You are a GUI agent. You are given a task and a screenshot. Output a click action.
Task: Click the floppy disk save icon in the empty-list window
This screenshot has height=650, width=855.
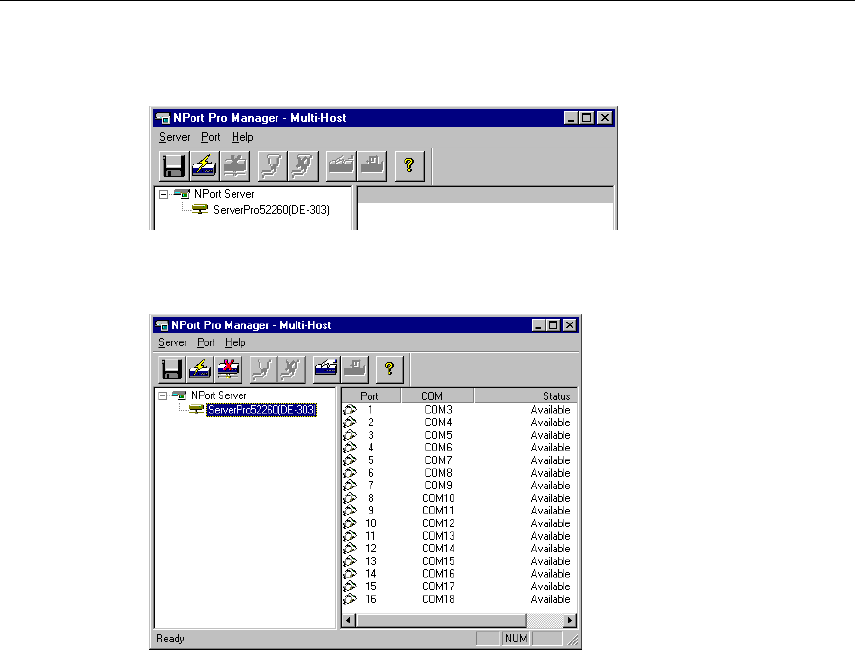[x=174, y=166]
